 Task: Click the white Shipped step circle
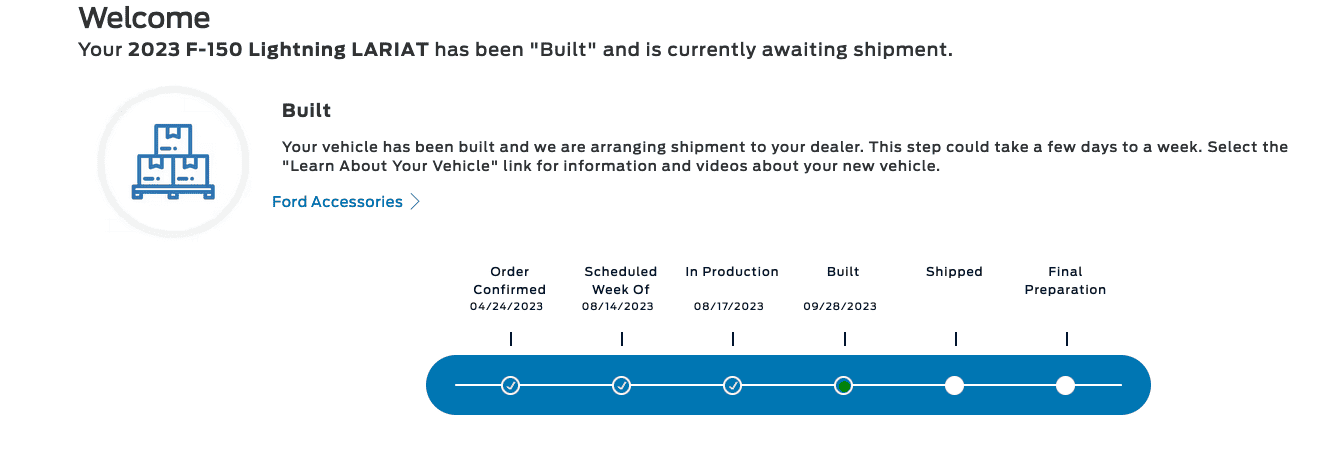tap(955, 385)
